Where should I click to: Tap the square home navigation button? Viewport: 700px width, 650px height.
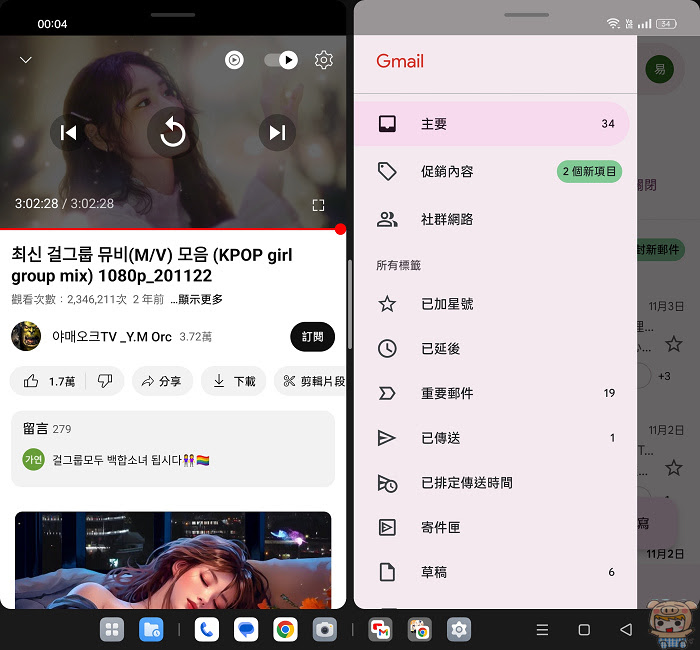click(584, 629)
